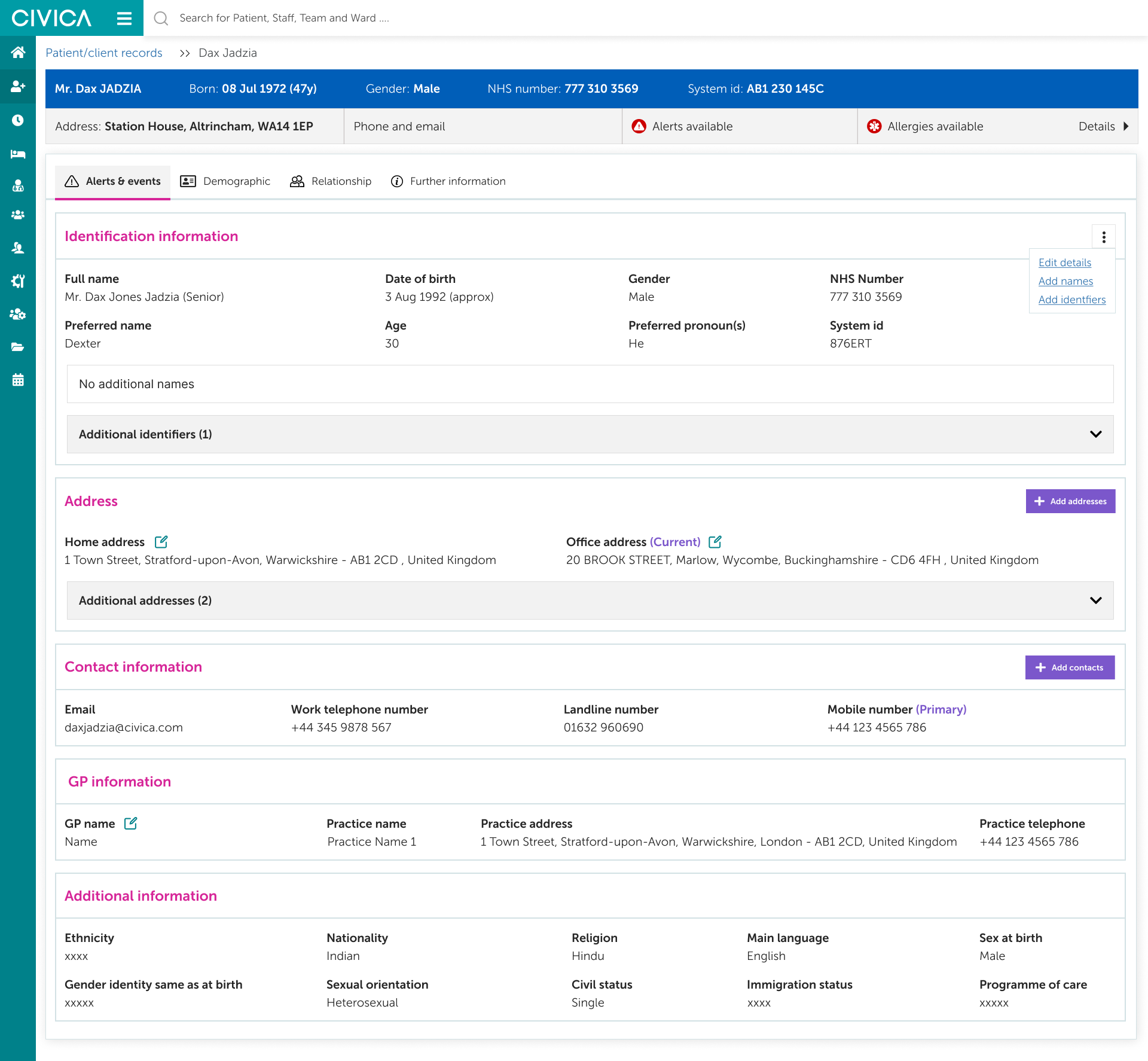Image resolution: width=1148 pixels, height=1061 pixels.
Task: Switch to the Alerts & events tab
Action: 113,181
